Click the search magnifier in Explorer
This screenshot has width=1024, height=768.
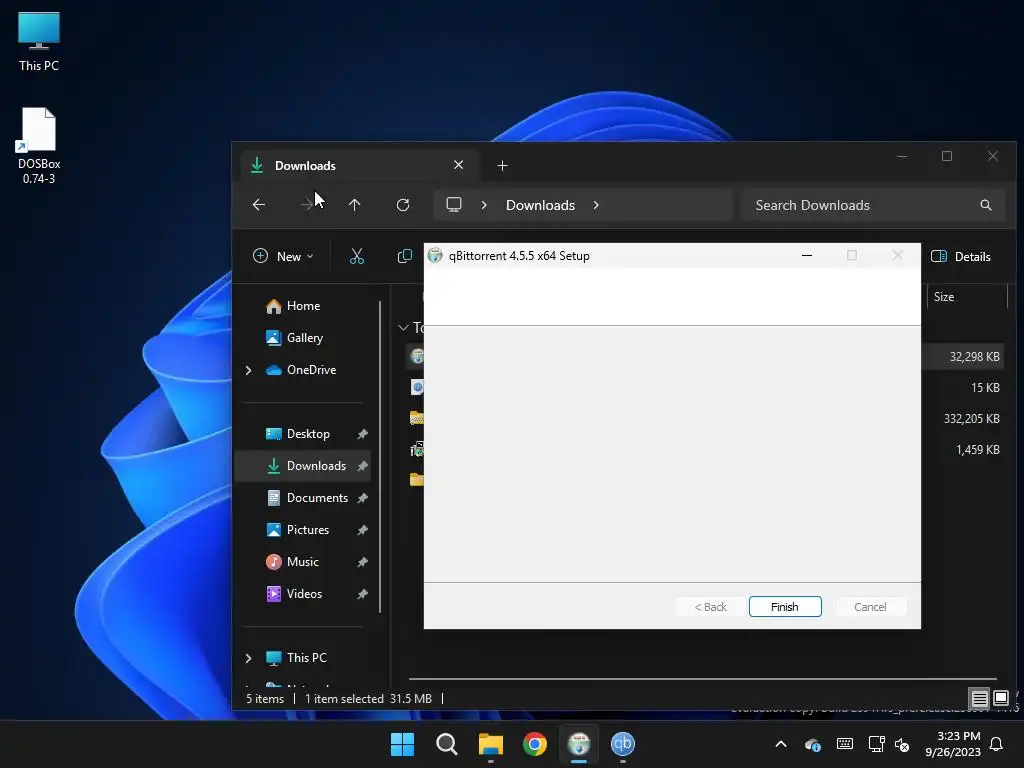[x=985, y=205]
